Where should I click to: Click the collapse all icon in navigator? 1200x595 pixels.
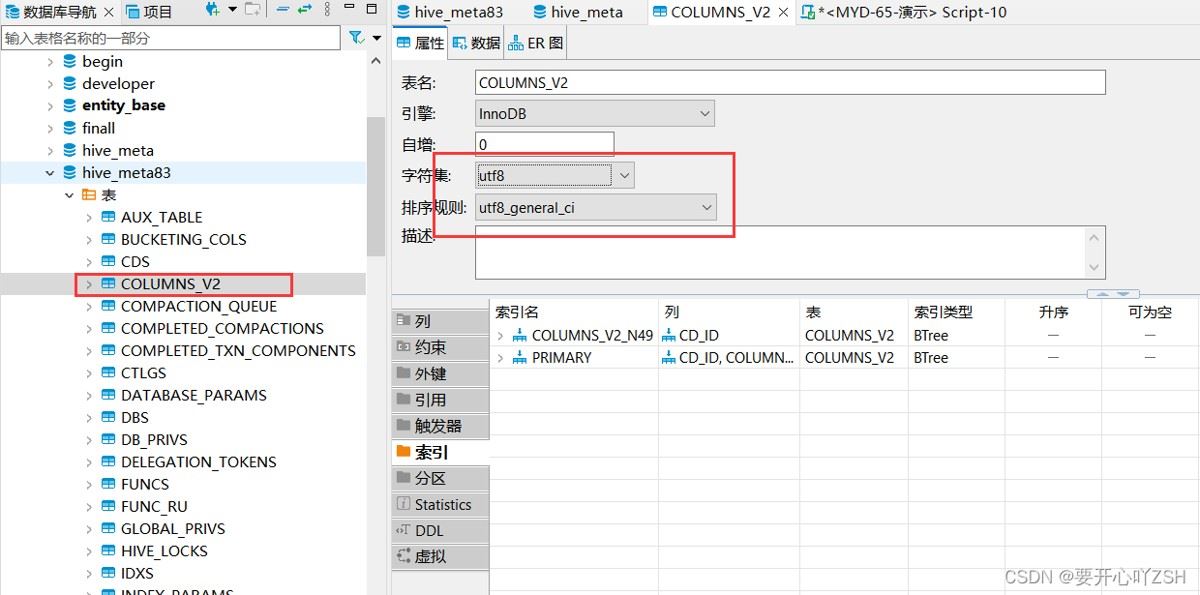[x=283, y=10]
